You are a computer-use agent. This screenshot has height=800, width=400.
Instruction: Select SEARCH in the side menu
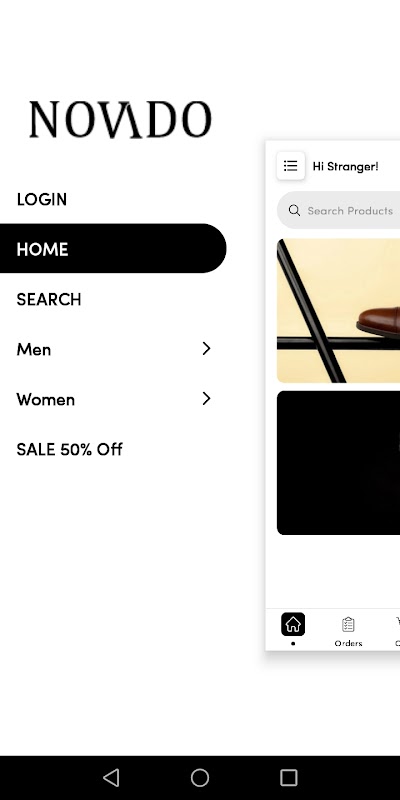[48, 299]
